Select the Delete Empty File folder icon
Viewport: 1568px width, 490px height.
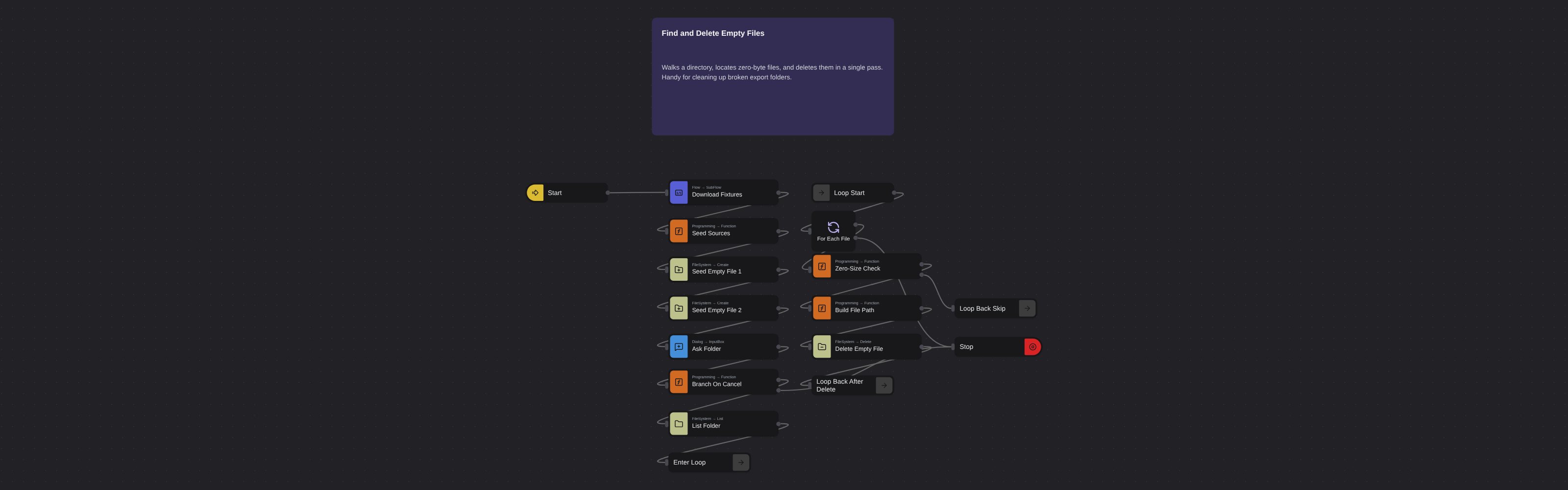822,347
